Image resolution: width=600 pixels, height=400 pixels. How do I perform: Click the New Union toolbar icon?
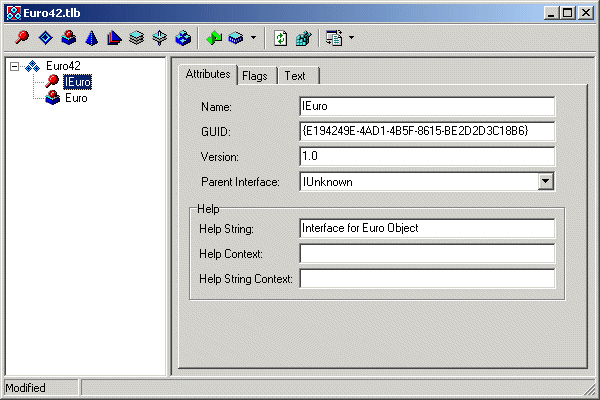point(160,39)
